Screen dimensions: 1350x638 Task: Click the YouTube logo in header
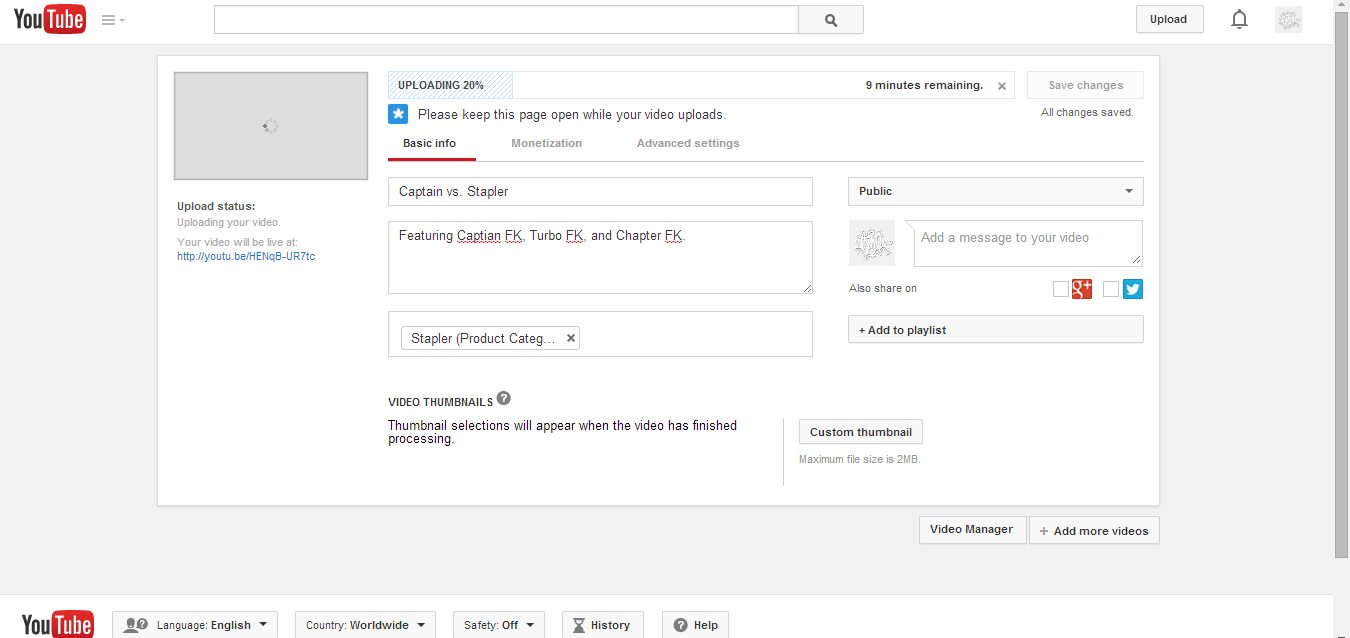[x=49, y=20]
